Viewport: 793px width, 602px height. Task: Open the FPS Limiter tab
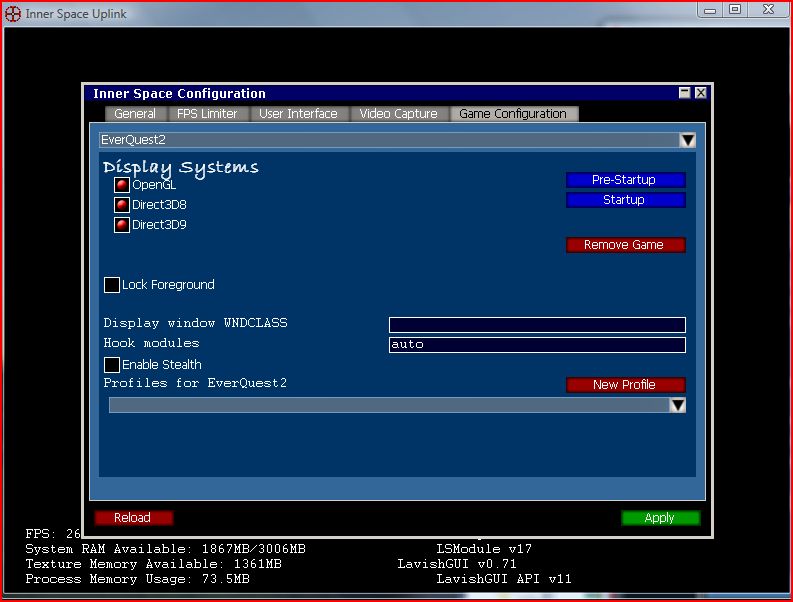tap(207, 114)
